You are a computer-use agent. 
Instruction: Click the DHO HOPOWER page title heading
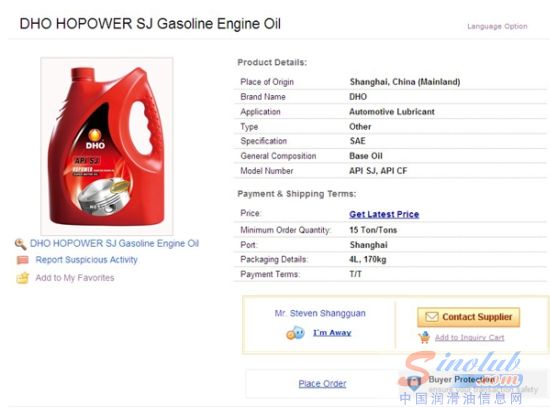click(x=150, y=24)
